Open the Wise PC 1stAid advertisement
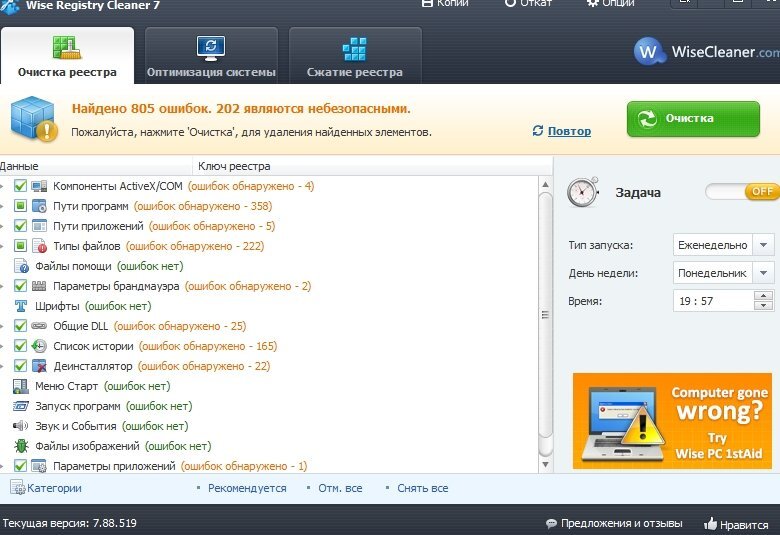The image size is (780, 535). tap(672, 421)
